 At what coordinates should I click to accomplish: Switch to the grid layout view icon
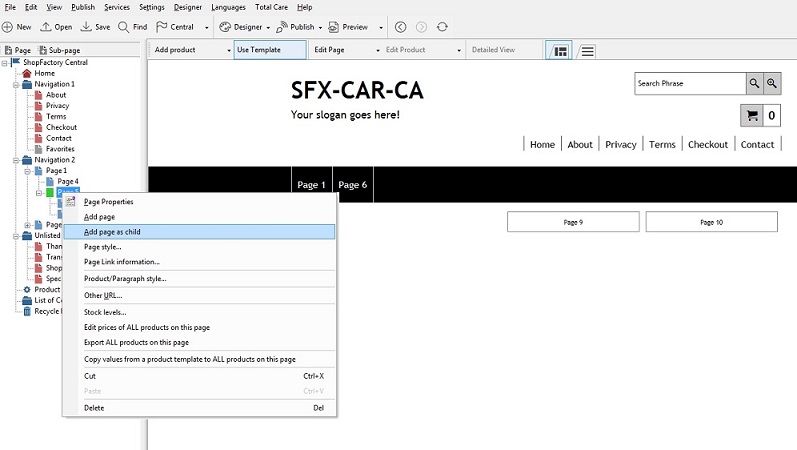[560, 51]
